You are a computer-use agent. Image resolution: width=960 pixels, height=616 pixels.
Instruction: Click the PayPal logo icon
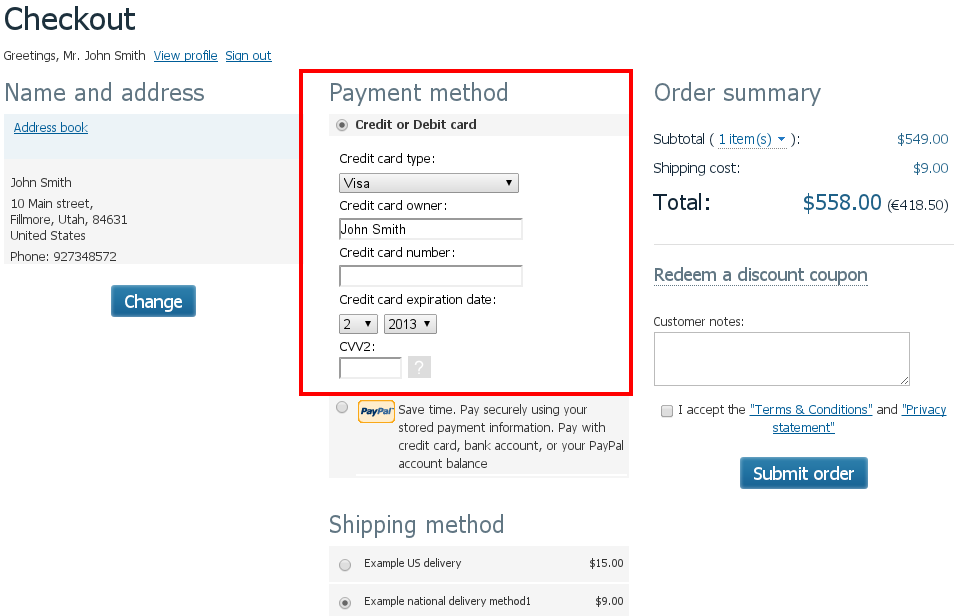[376, 411]
